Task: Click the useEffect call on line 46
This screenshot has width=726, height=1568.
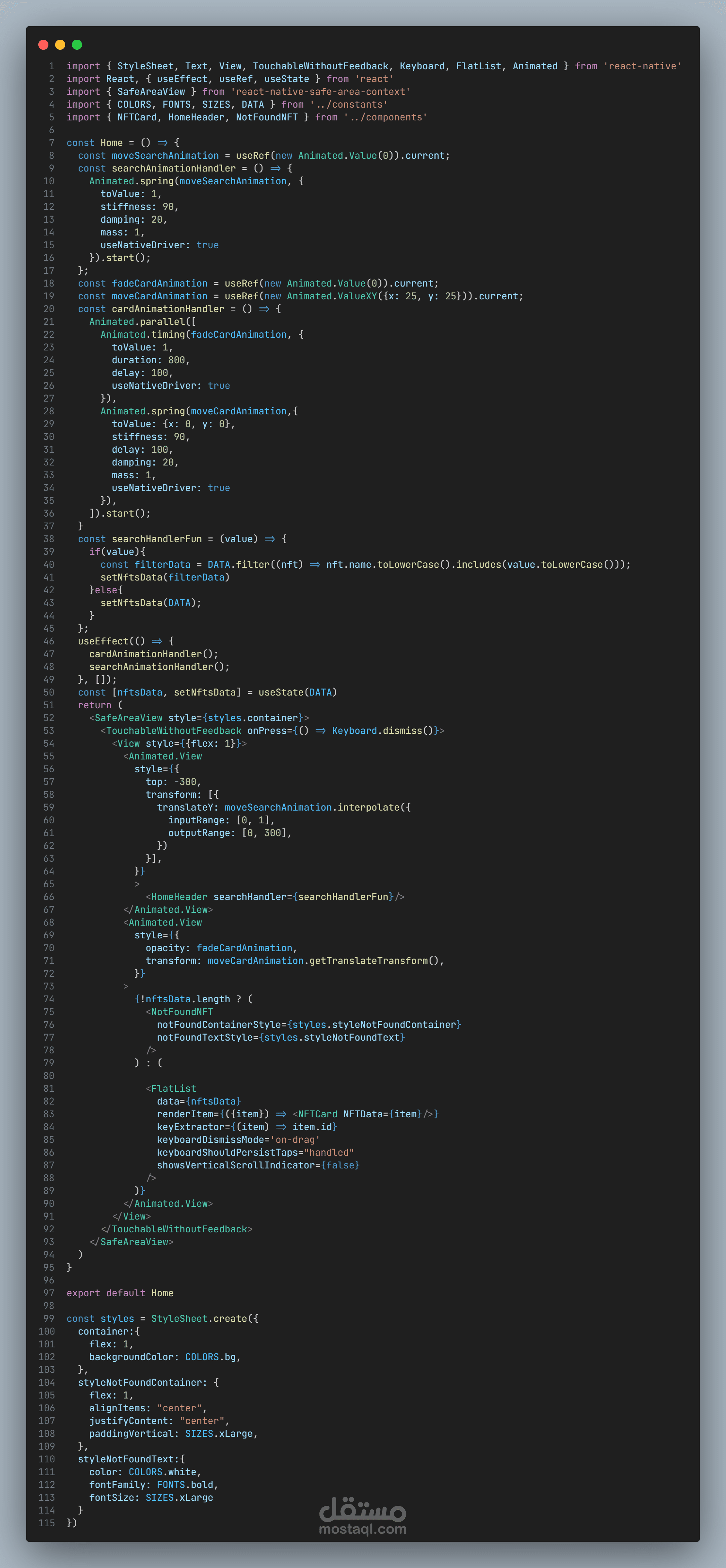Action: point(104,642)
